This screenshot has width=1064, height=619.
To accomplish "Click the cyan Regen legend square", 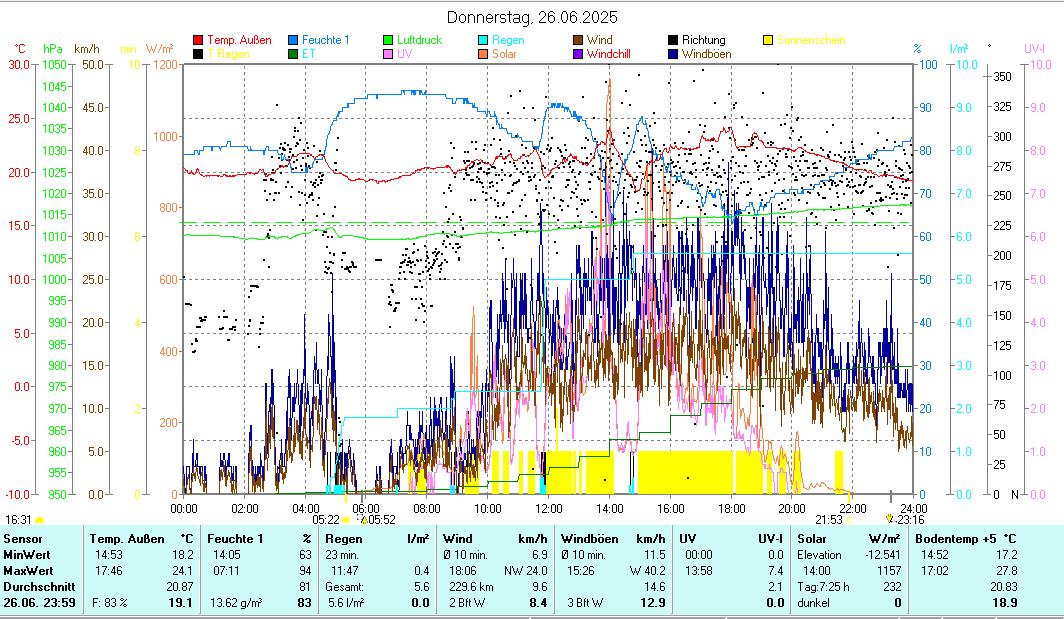I will coord(483,40).
